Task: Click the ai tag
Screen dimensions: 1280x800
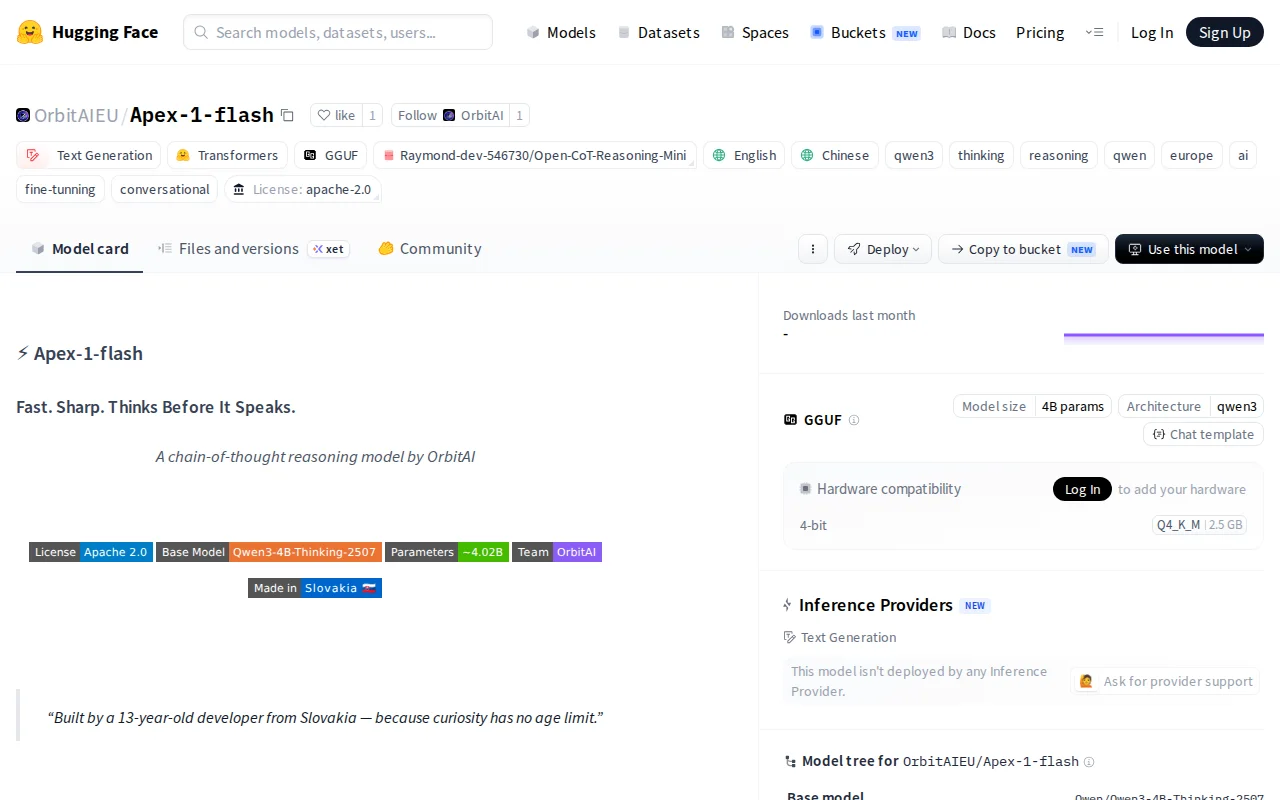Action: pos(1243,155)
